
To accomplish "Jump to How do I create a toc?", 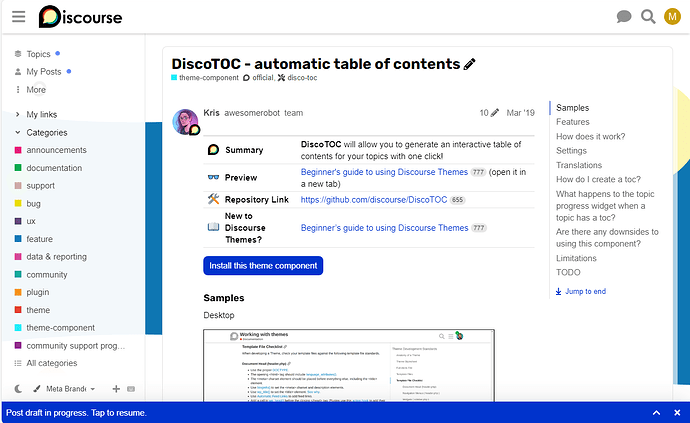I will pos(598,179).
